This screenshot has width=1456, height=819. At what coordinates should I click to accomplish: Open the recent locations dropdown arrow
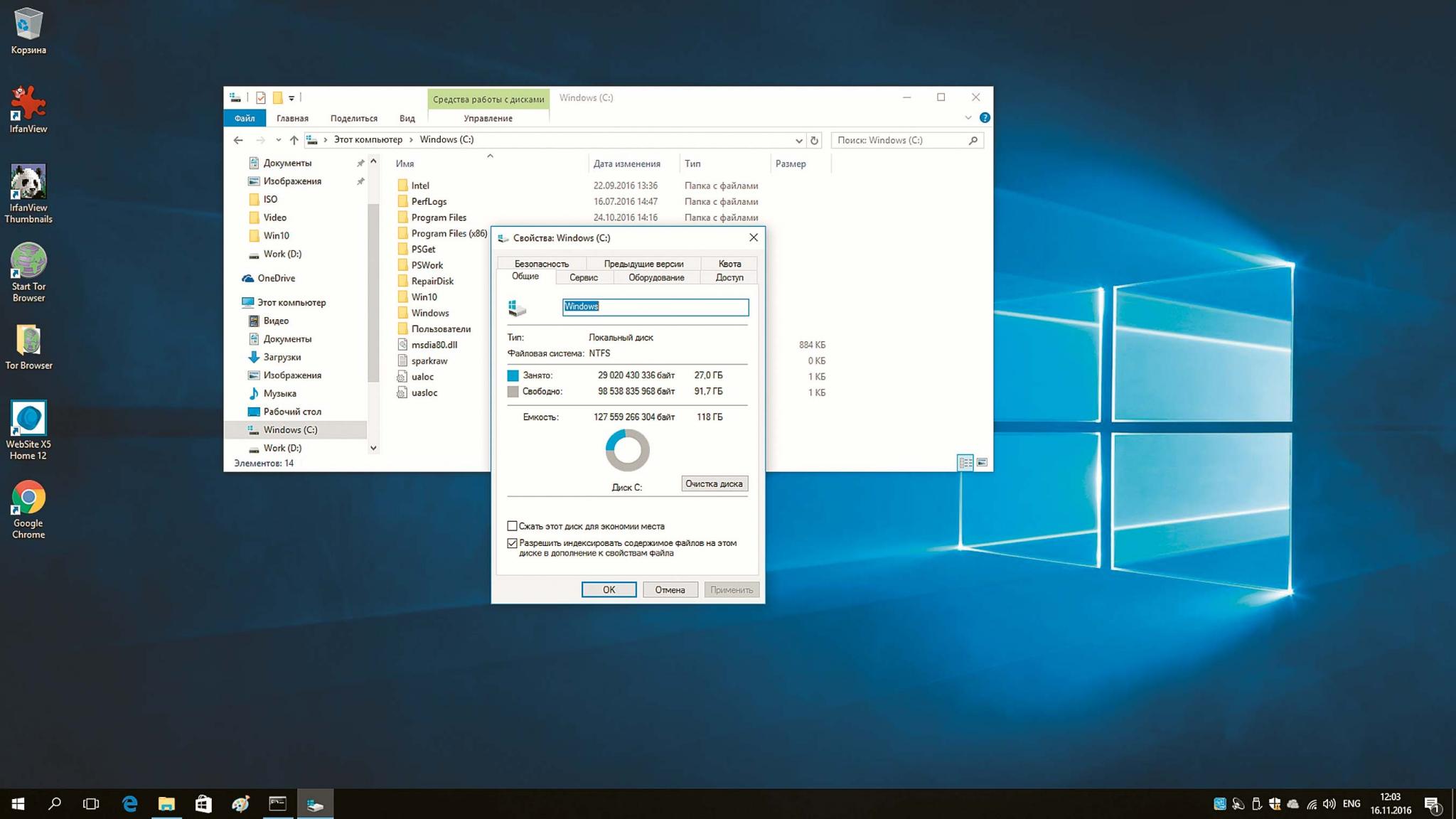click(x=278, y=140)
